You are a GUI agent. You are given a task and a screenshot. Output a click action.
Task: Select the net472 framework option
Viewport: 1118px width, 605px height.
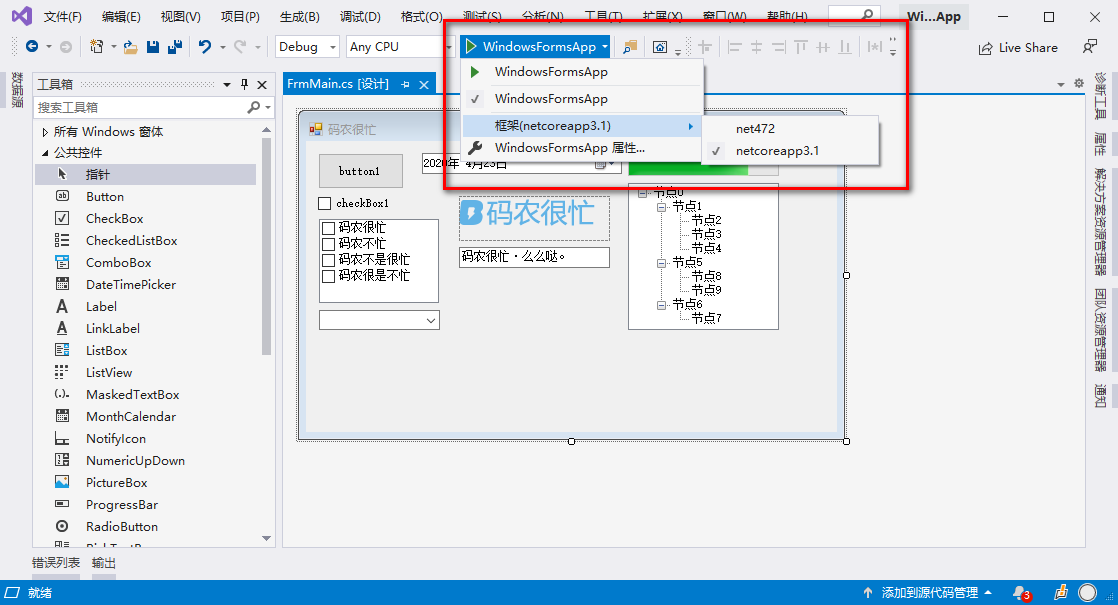point(790,129)
